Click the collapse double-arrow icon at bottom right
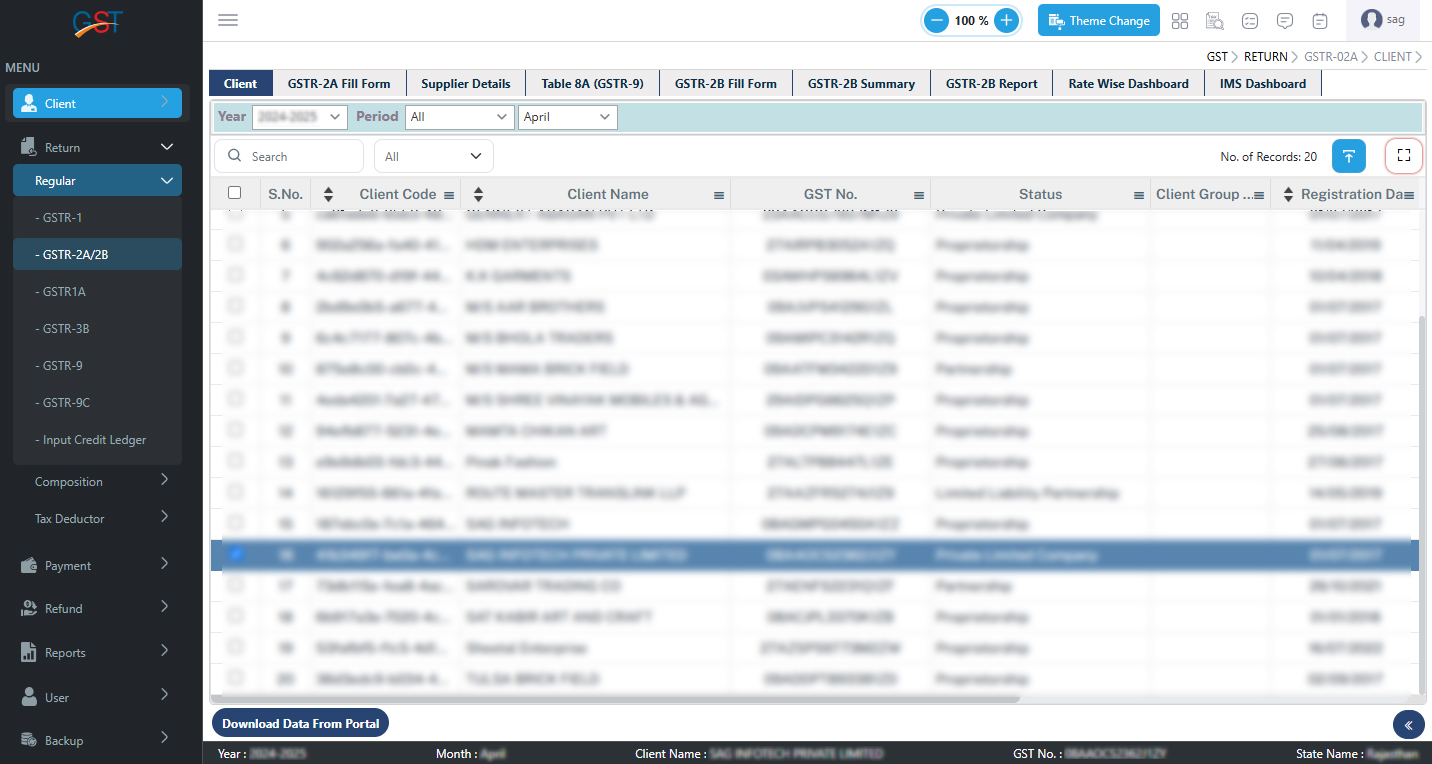This screenshot has height=764, width=1432. click(1408, 725)
